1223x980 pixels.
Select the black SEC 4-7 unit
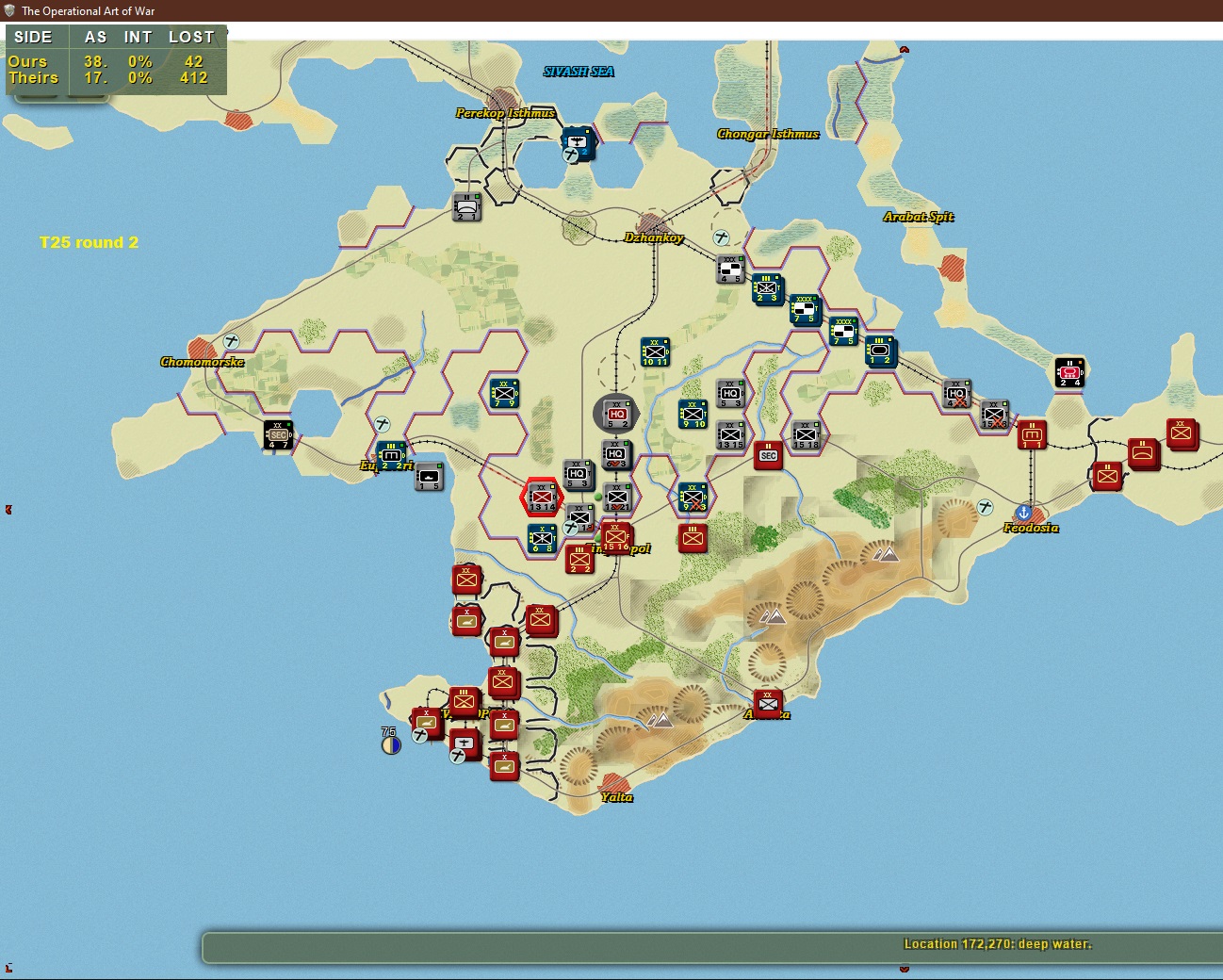(x=278, y=435)
